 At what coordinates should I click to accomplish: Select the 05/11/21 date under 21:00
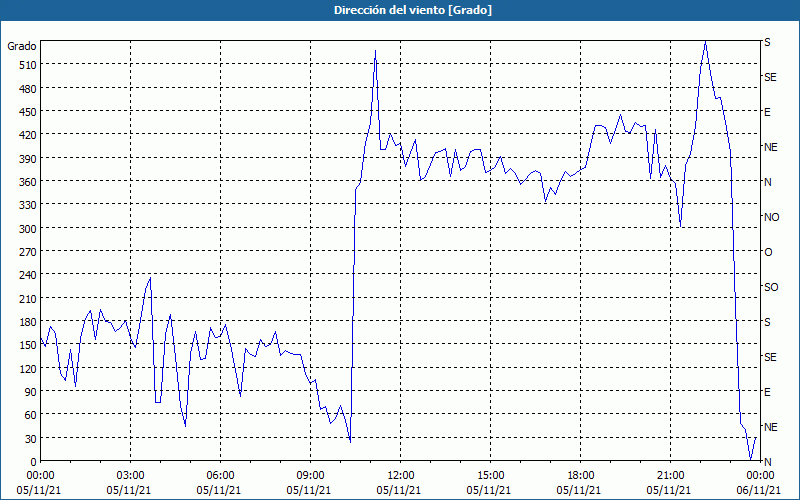tap(669, 490)
